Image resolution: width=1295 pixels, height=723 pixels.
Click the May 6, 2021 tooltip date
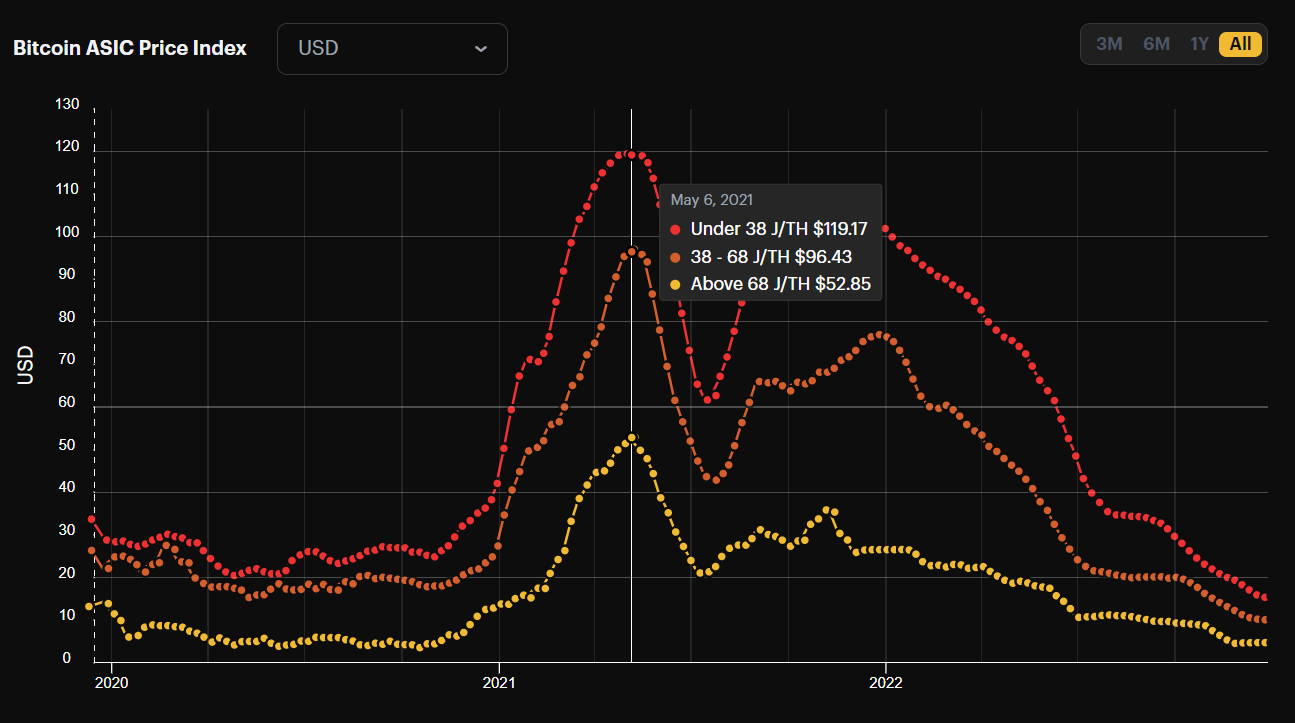tap(712, 200)
